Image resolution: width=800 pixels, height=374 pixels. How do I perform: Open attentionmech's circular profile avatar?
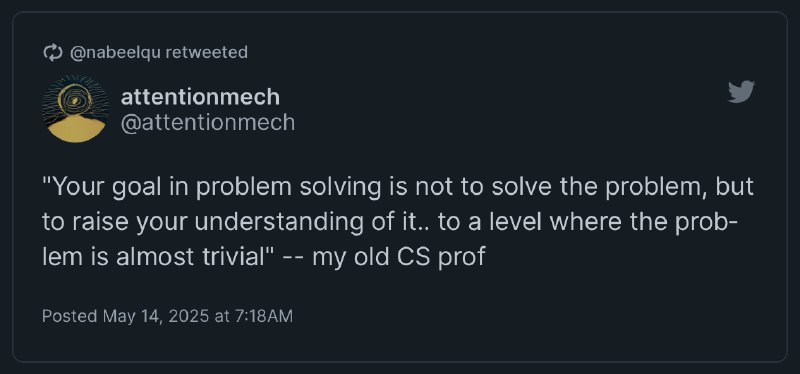click(76, 109)
